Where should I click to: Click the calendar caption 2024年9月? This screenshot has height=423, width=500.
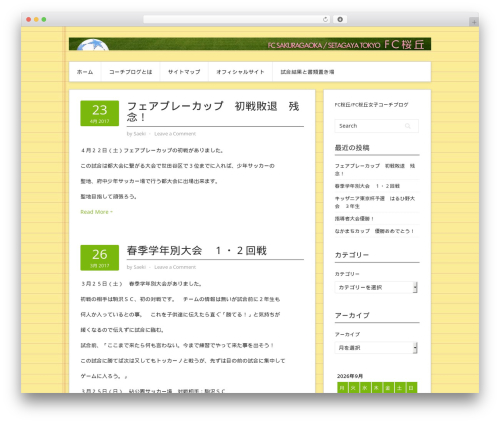tap(350, 376)
